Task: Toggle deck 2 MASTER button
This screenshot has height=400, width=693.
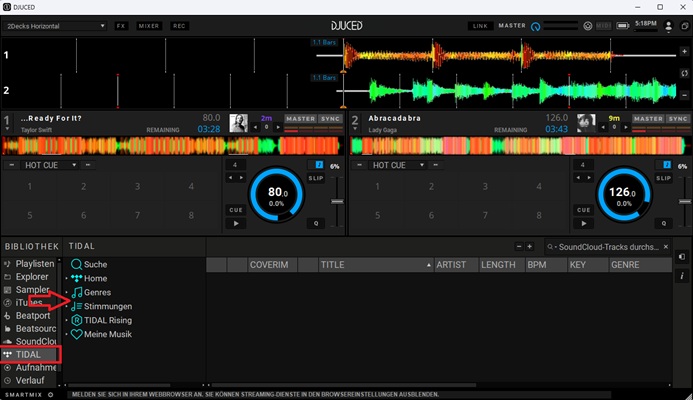Action: coord(648,119)
